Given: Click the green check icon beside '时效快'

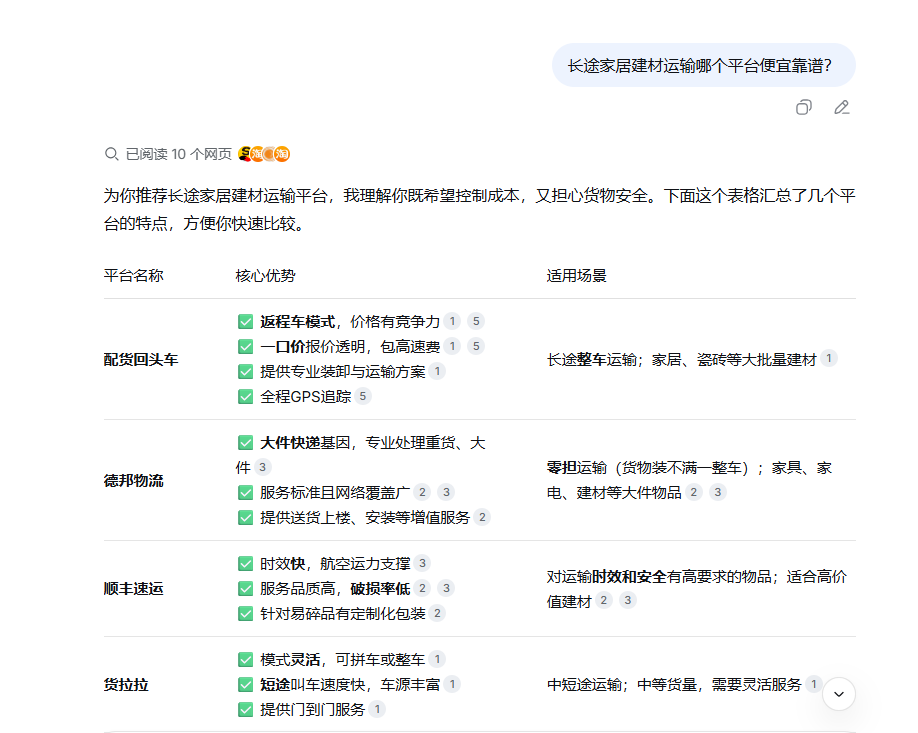Looking at the screenshot, I should pos(245,564).
